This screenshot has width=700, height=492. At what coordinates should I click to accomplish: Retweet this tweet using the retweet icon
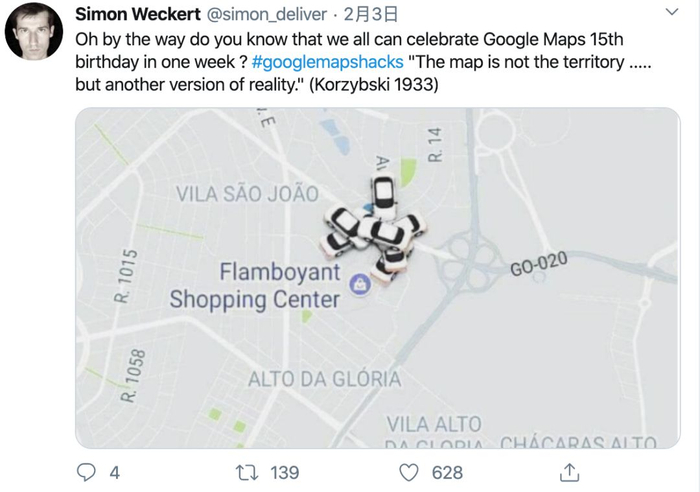tap(245, 472)
